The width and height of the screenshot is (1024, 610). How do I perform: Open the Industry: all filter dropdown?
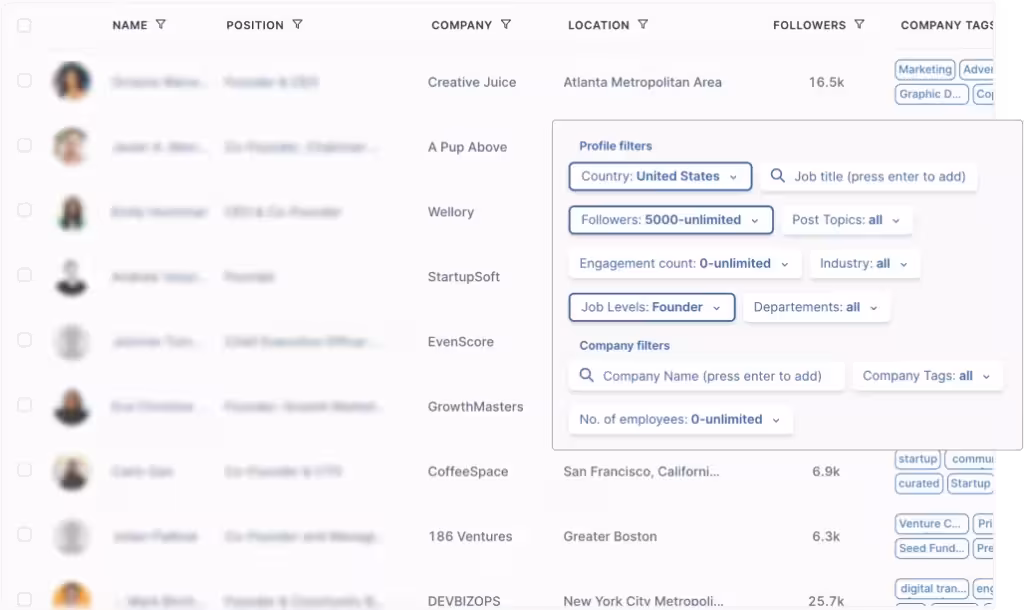(x=863, y=264)
